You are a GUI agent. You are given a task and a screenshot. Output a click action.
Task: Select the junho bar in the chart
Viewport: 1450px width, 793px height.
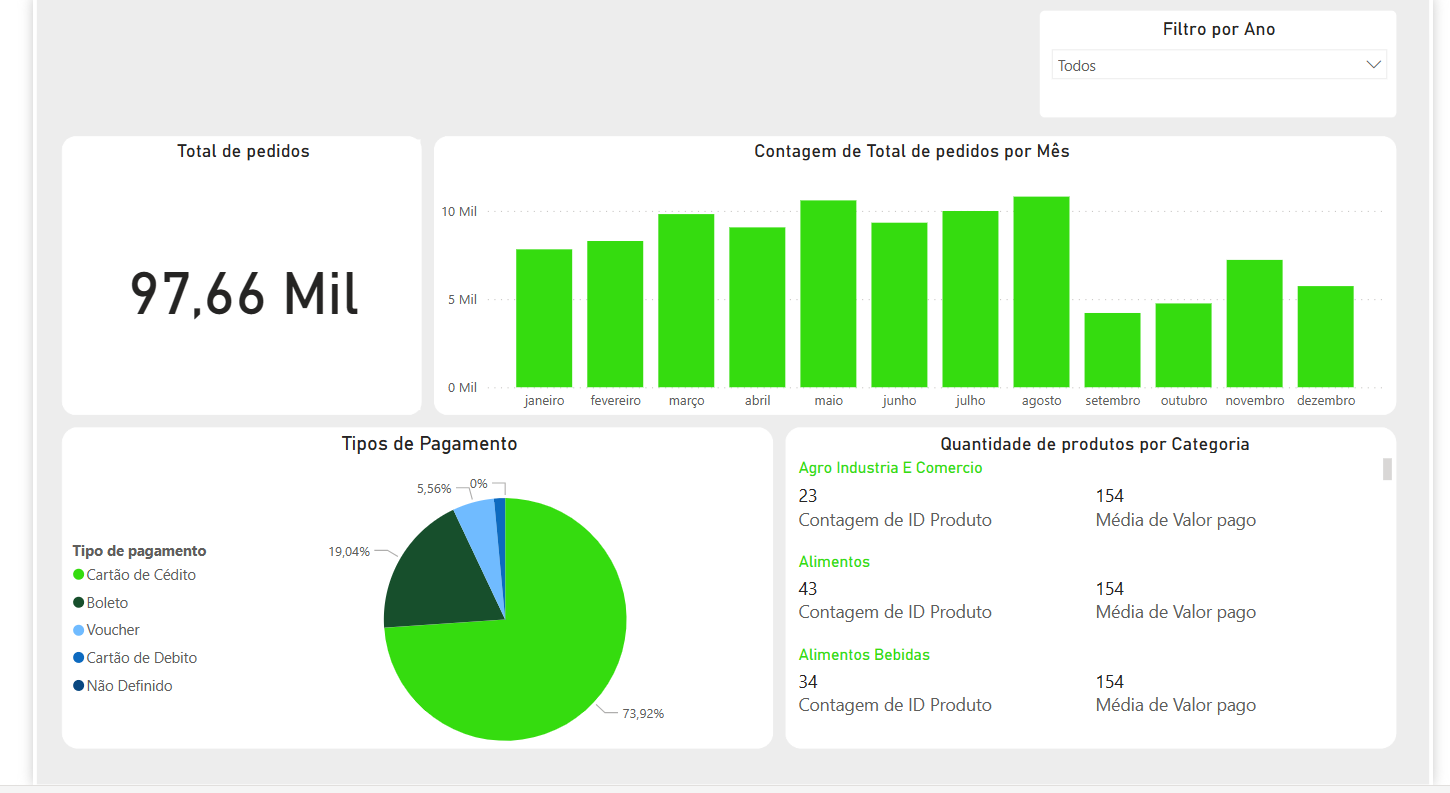(x=899, y=305)
